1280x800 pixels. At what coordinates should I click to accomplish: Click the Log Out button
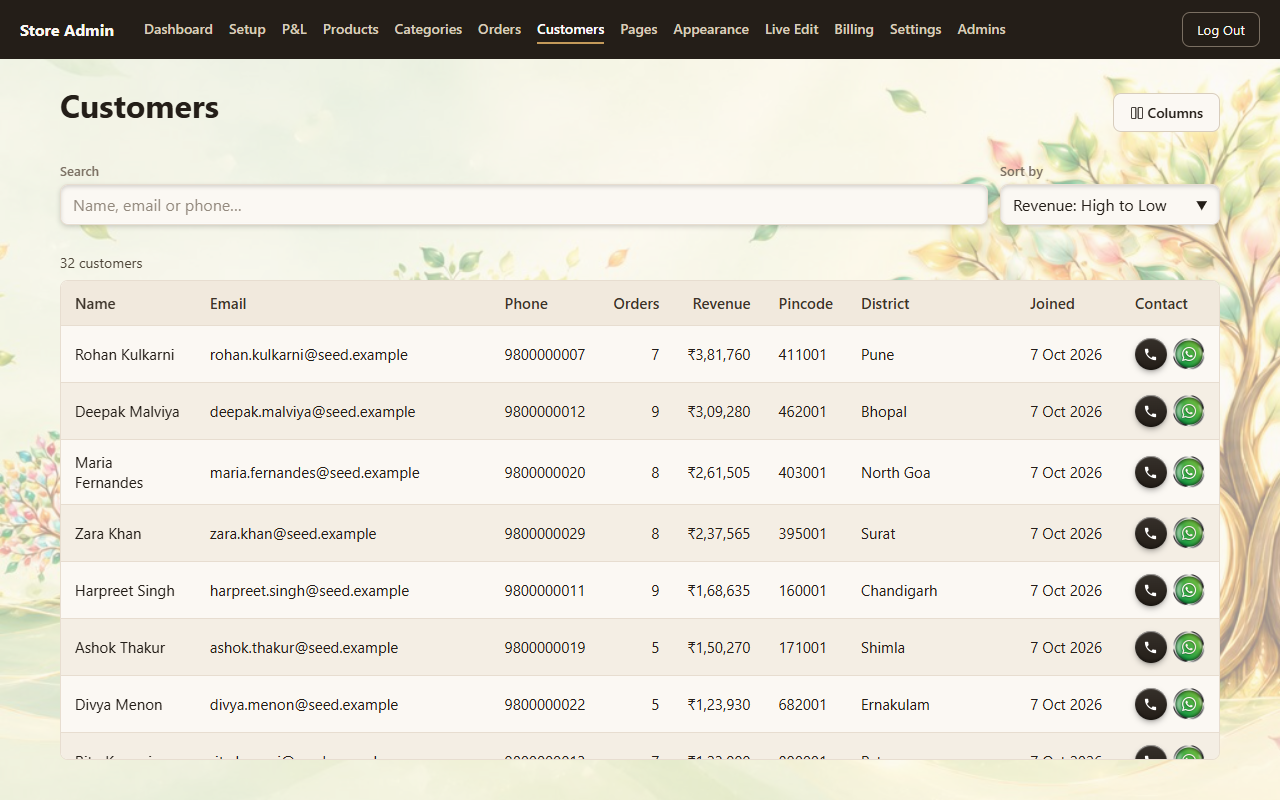coord(1221,30)
